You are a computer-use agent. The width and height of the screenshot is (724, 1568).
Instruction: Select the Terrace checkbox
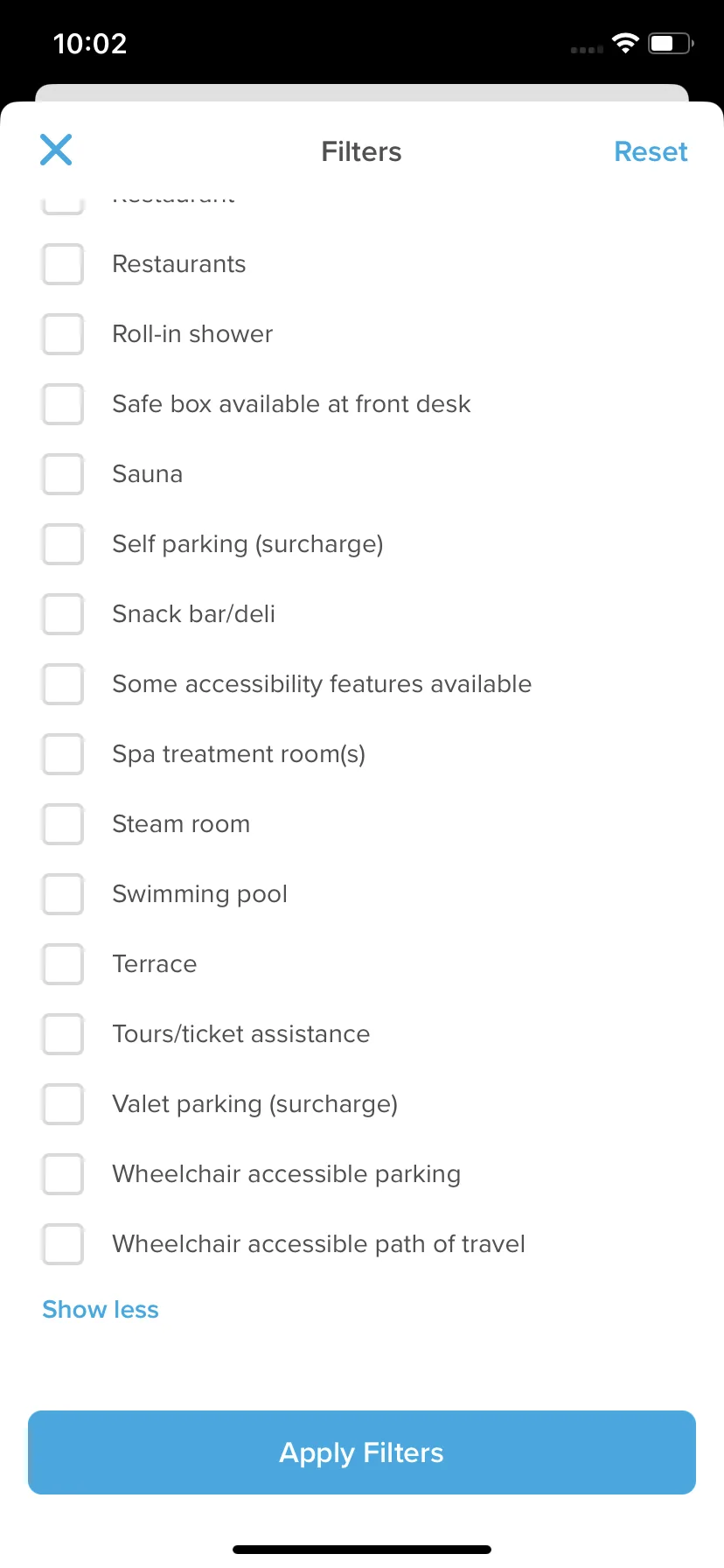click(63, 964)
